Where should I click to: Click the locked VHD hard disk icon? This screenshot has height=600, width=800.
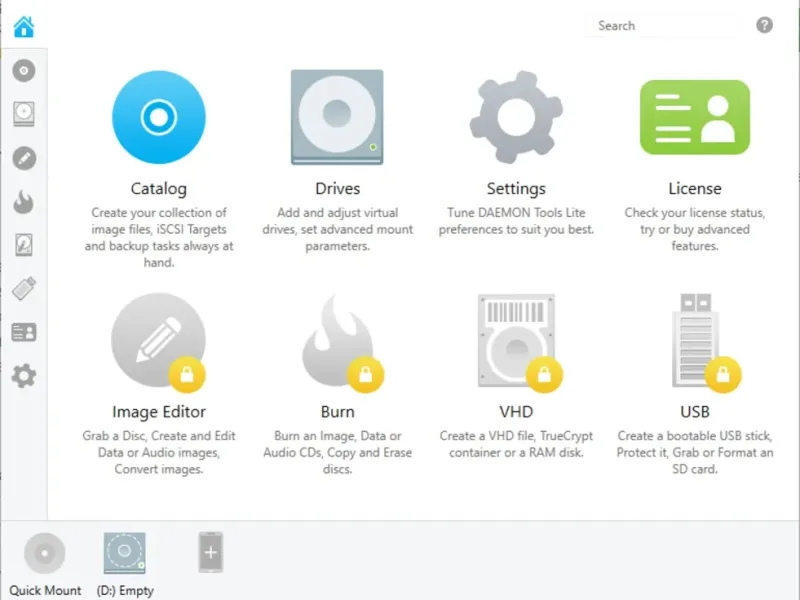[x=518, y=341]
